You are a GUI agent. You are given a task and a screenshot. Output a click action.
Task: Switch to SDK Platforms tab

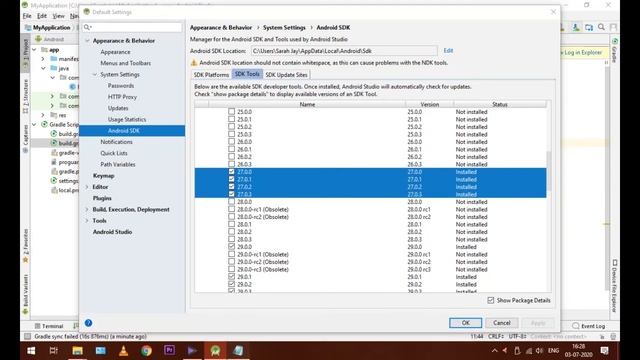211,75
